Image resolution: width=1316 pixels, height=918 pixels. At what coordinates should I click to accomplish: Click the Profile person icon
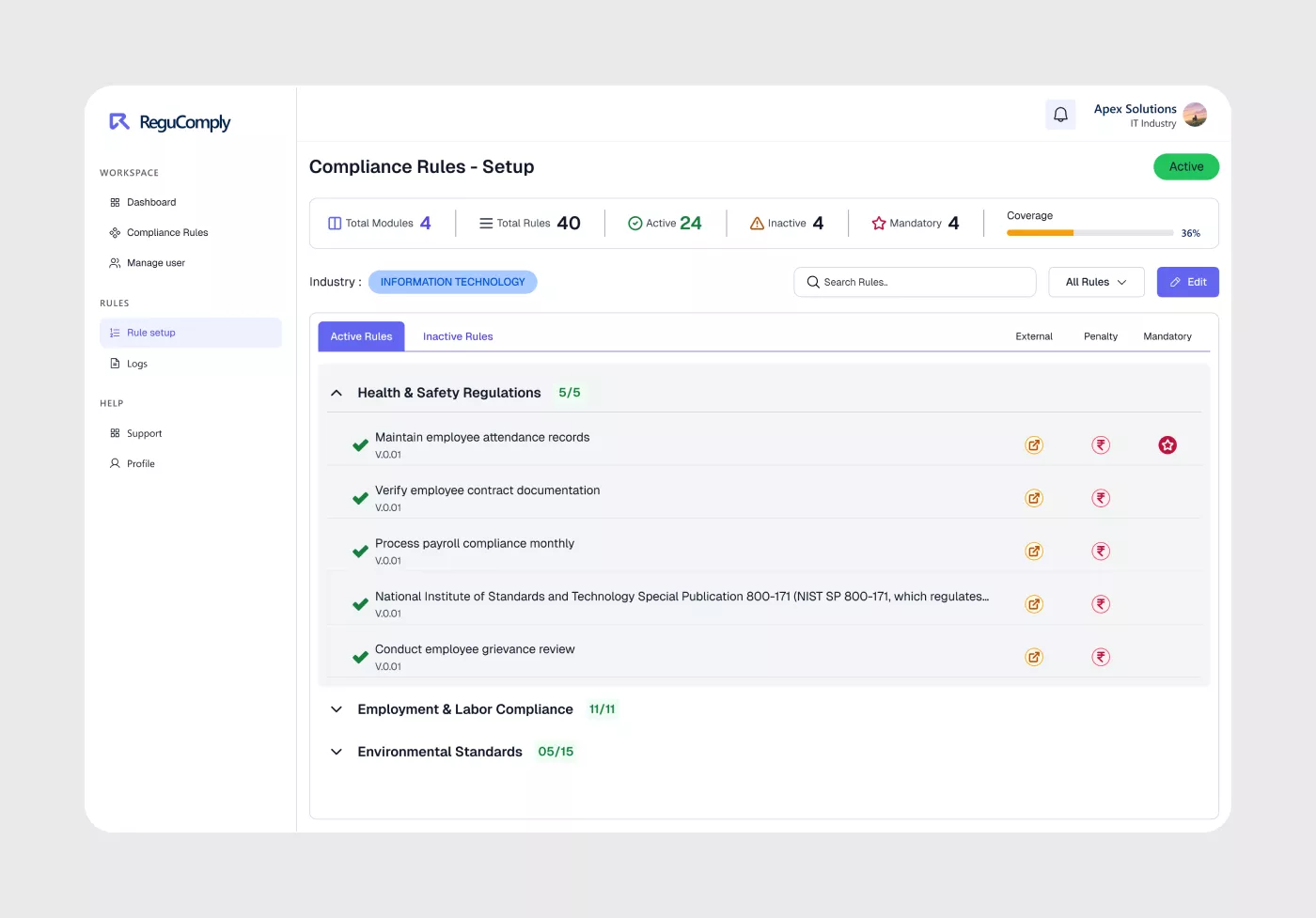point(115,463)
